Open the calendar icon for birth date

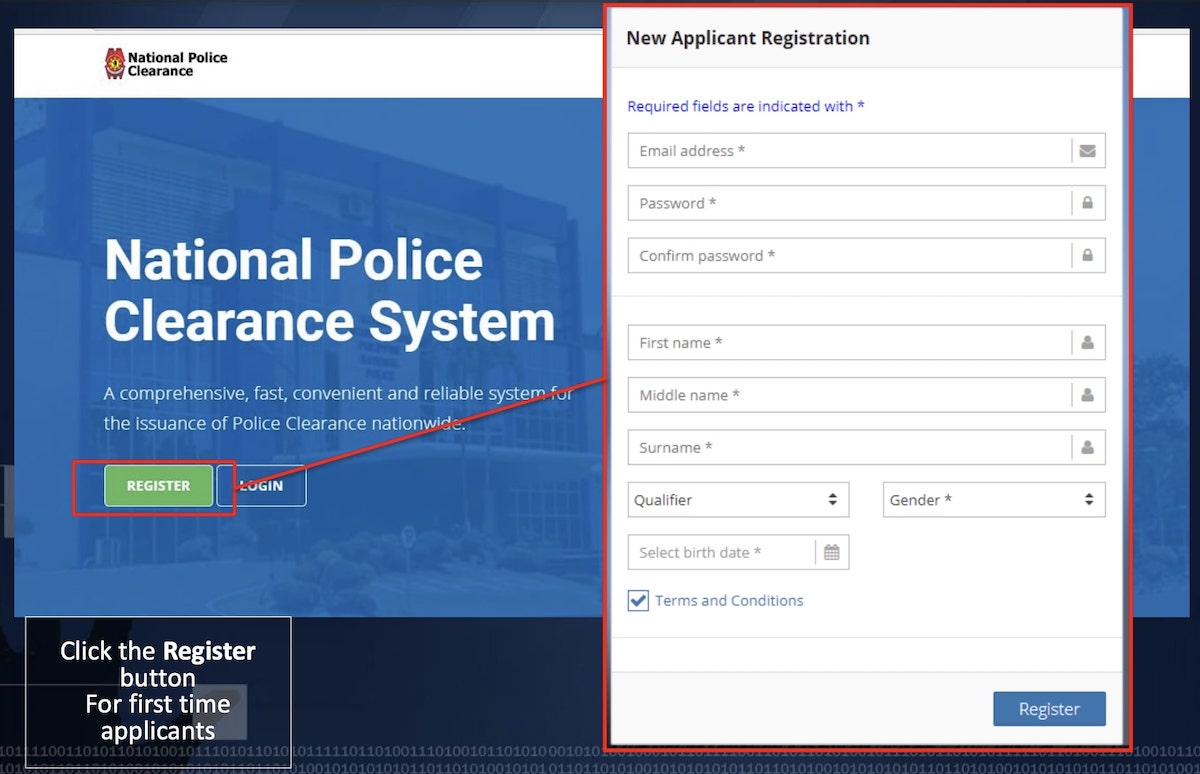point(832,552)
